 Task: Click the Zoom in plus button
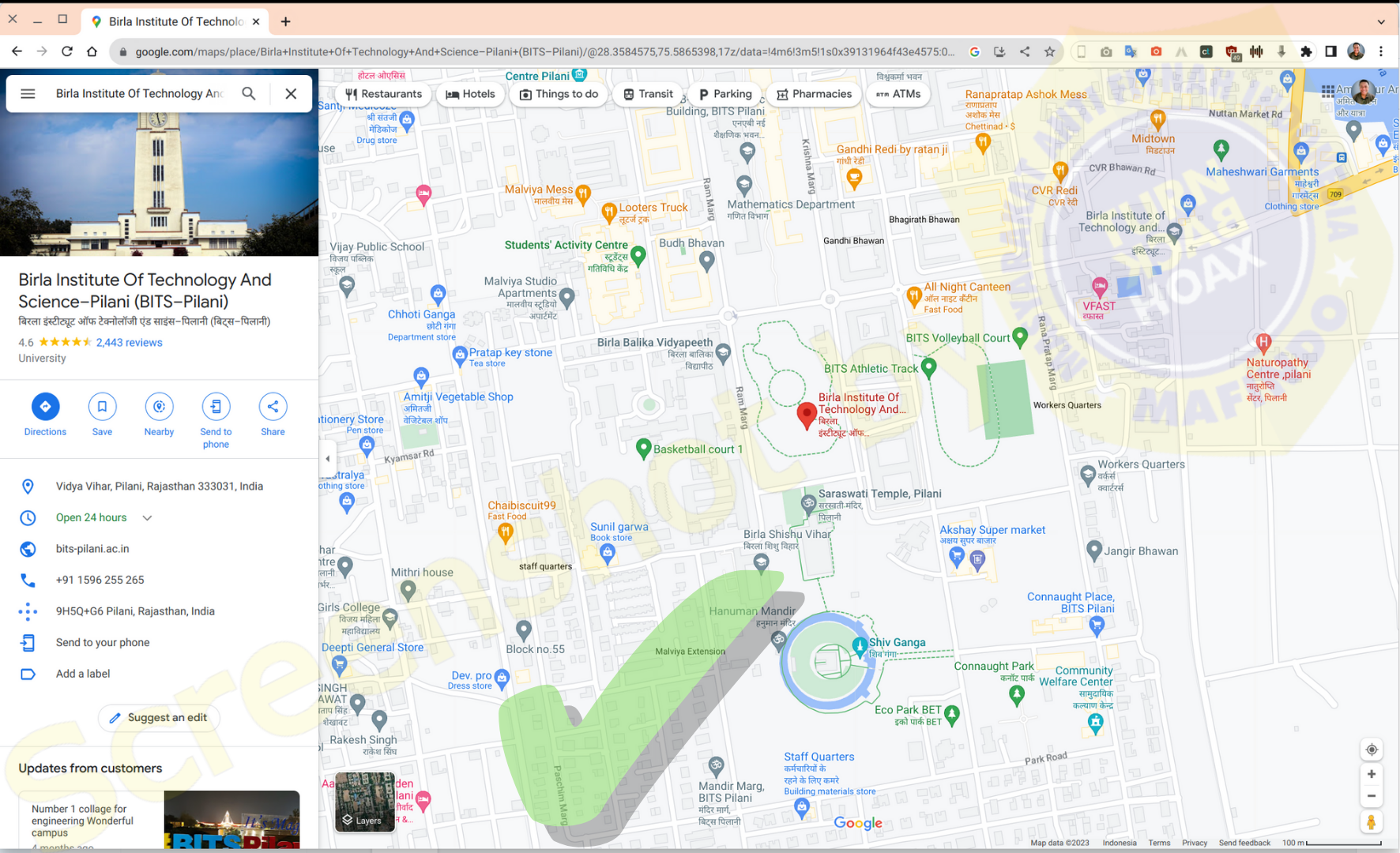[x=1372, y=774]
